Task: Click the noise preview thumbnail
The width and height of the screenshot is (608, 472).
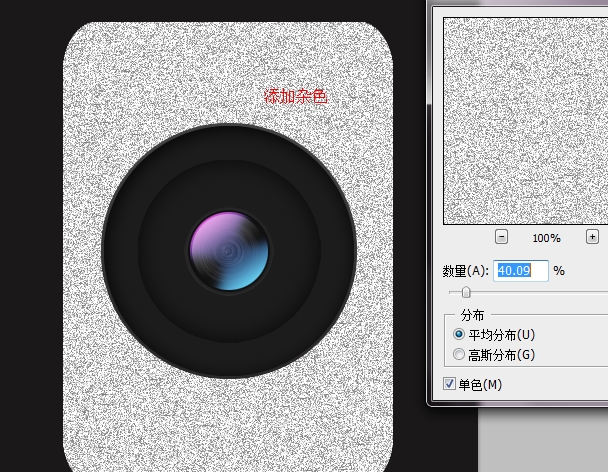Action: (525, 120)
